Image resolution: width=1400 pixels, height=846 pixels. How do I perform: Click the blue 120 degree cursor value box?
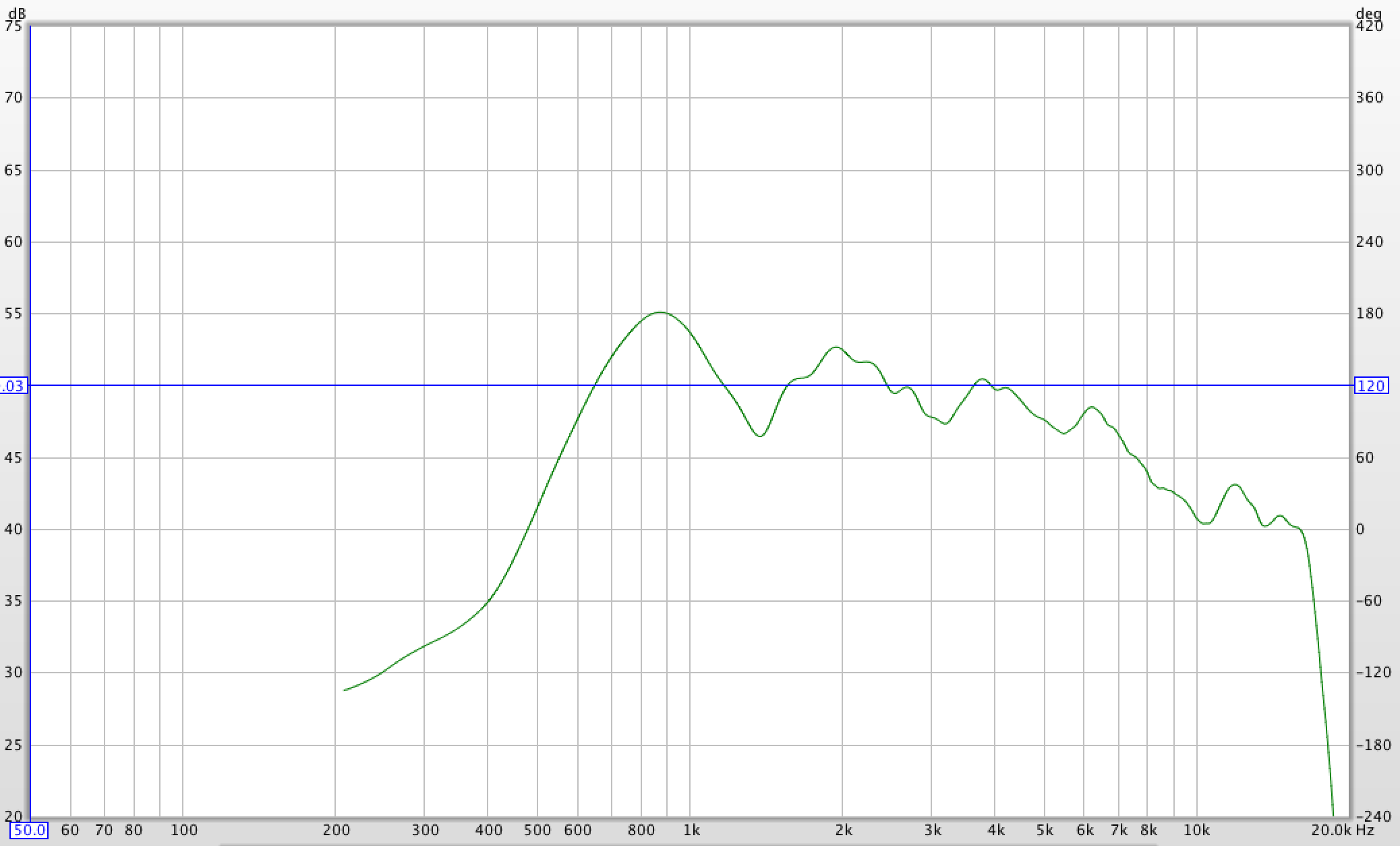tap(1371, 386)
